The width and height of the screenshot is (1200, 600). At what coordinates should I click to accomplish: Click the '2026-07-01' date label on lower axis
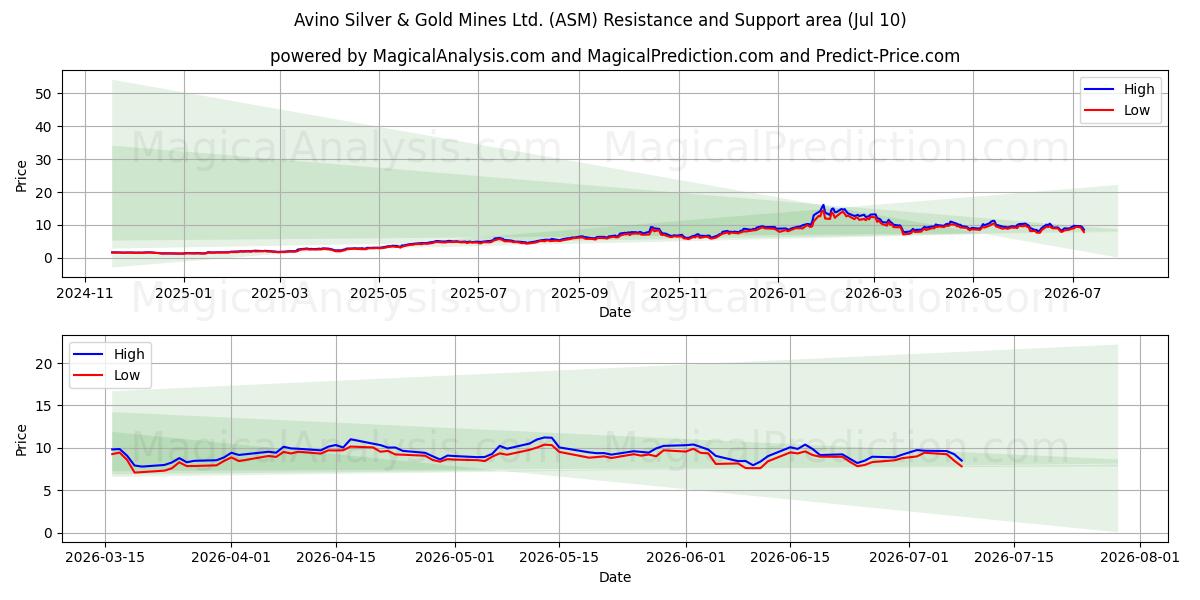(910, 558)
